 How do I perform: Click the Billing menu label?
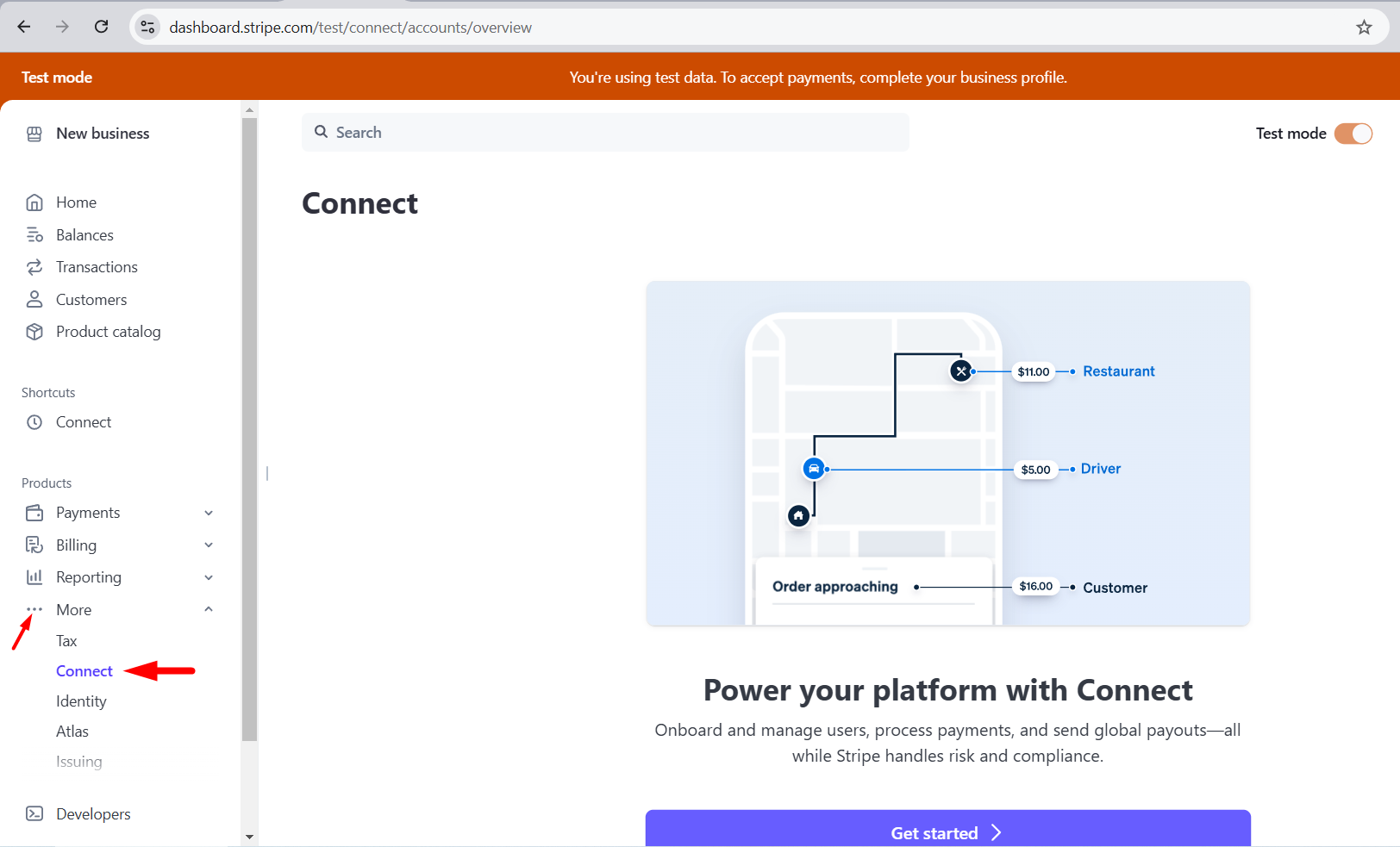click(x=76, y=545)
